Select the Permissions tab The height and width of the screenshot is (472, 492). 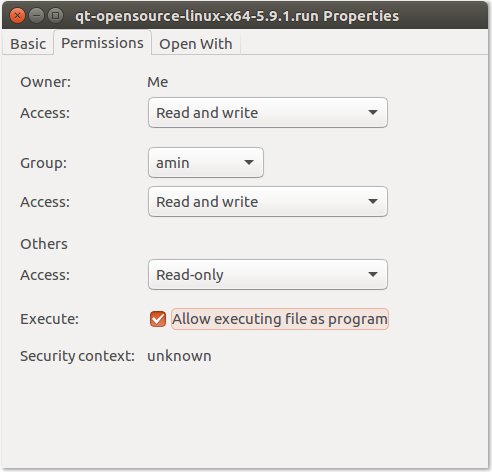point(102,43)
